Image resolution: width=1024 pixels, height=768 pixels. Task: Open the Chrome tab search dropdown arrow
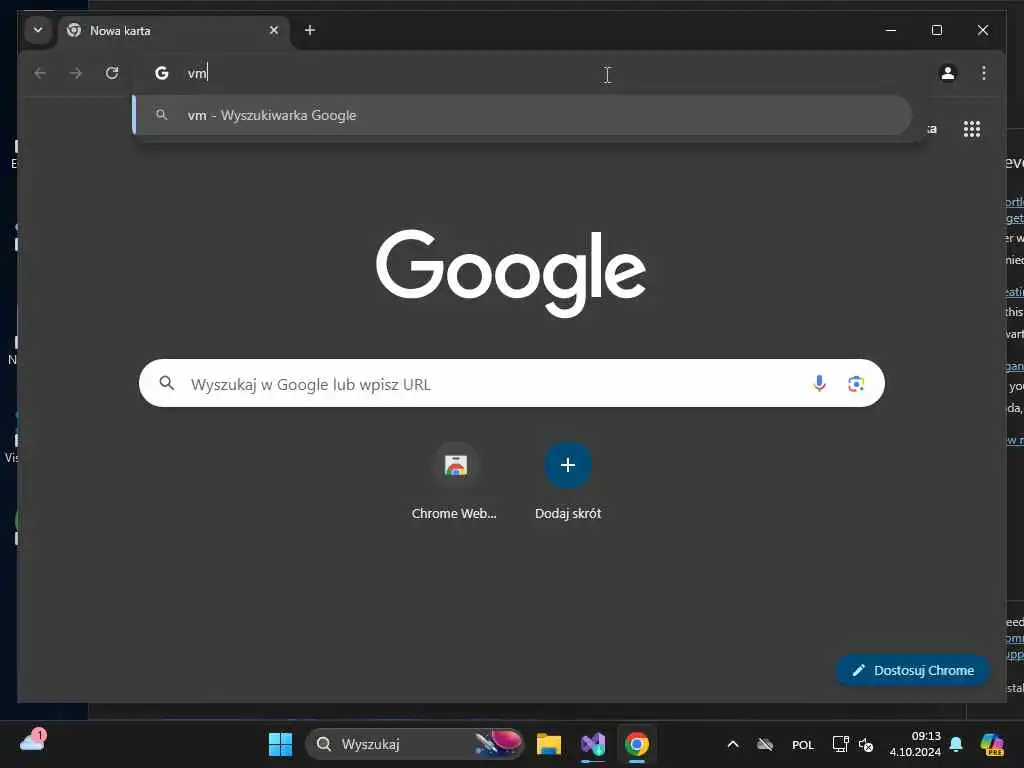point(38,30)
